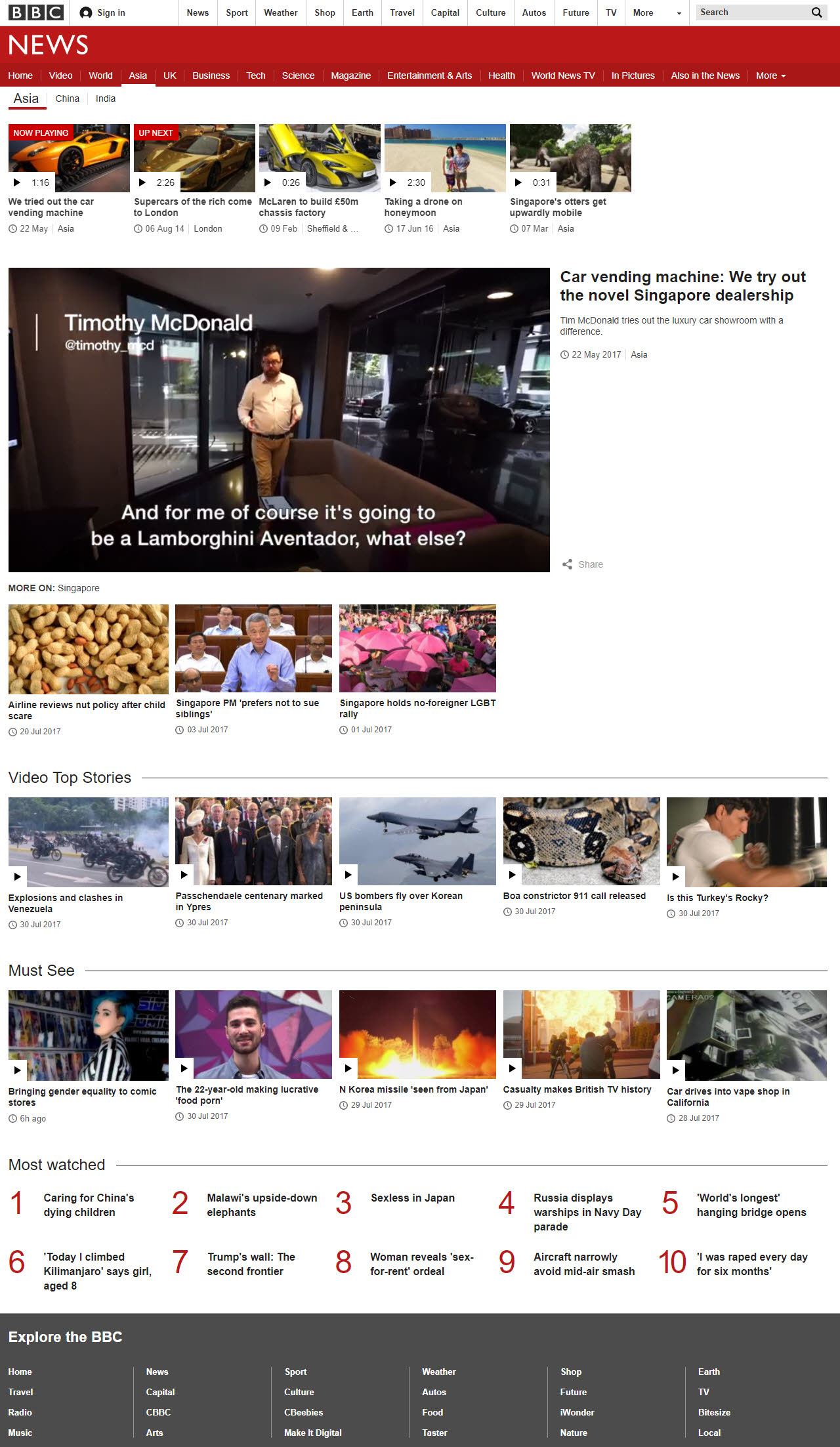
Task: Play the Singapore's otters video
Action: coord(570,158)
